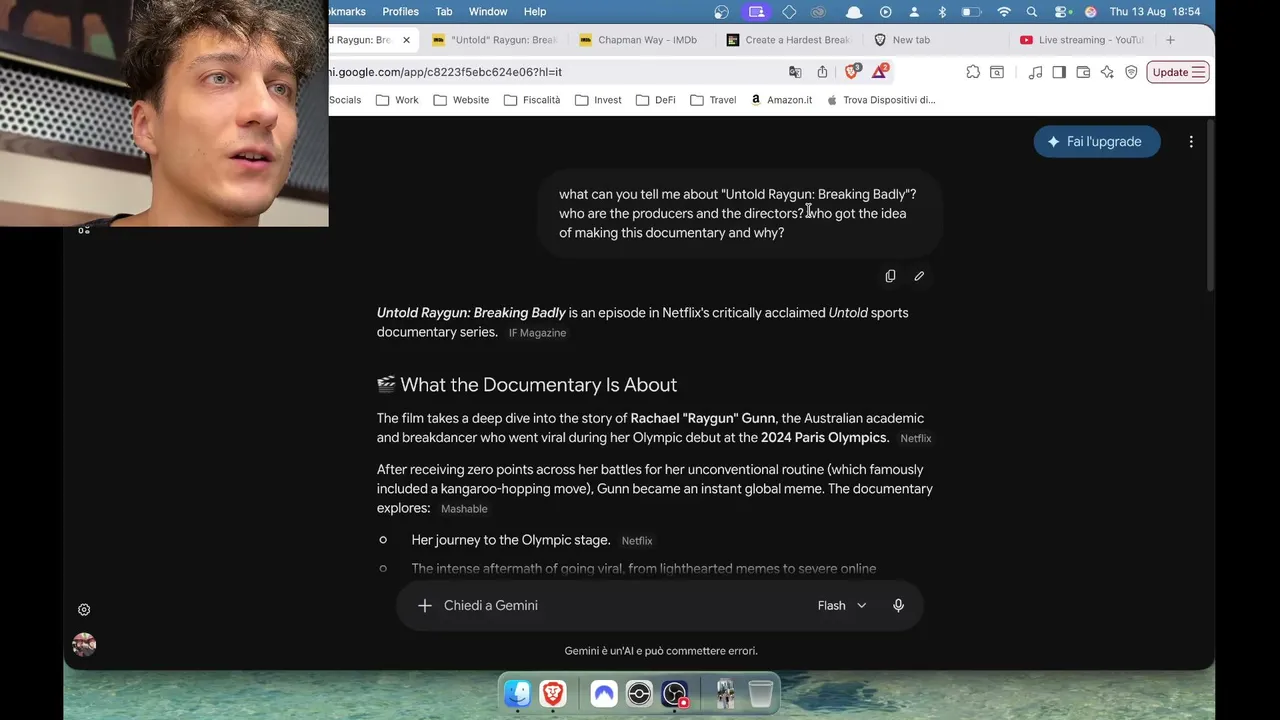Image resolution: width=1280 pixels, height=720 pixels.
Task: Click the Fai l'upgrade button
Action: (1097, 142)
